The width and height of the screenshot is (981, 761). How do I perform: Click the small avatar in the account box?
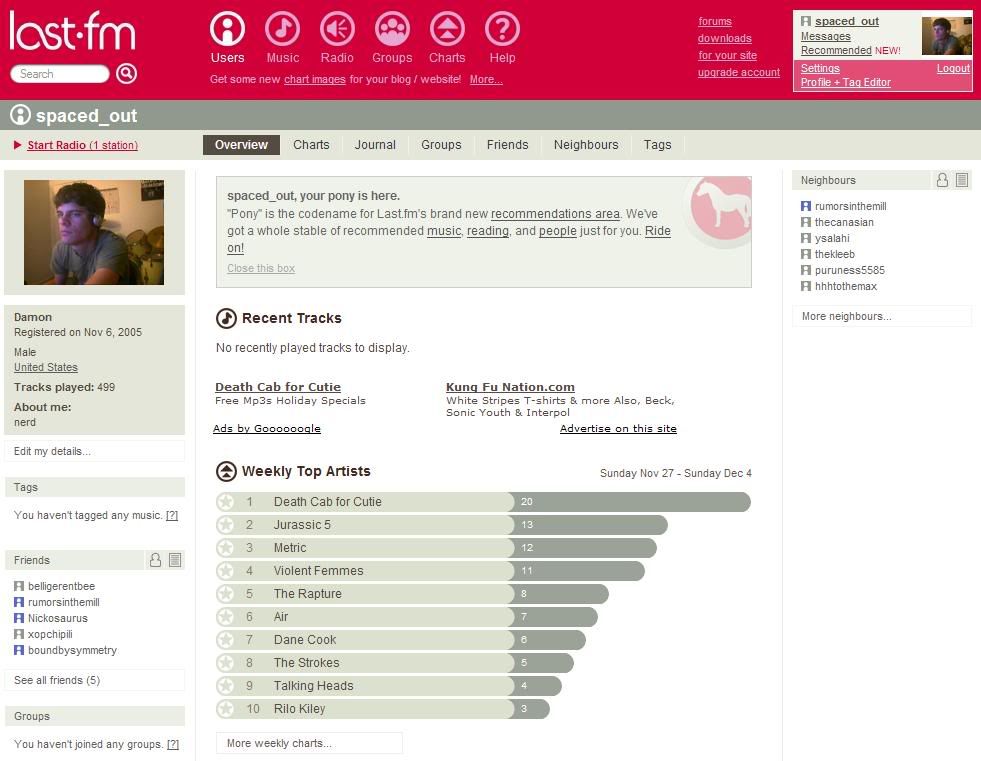coord(946,36)
